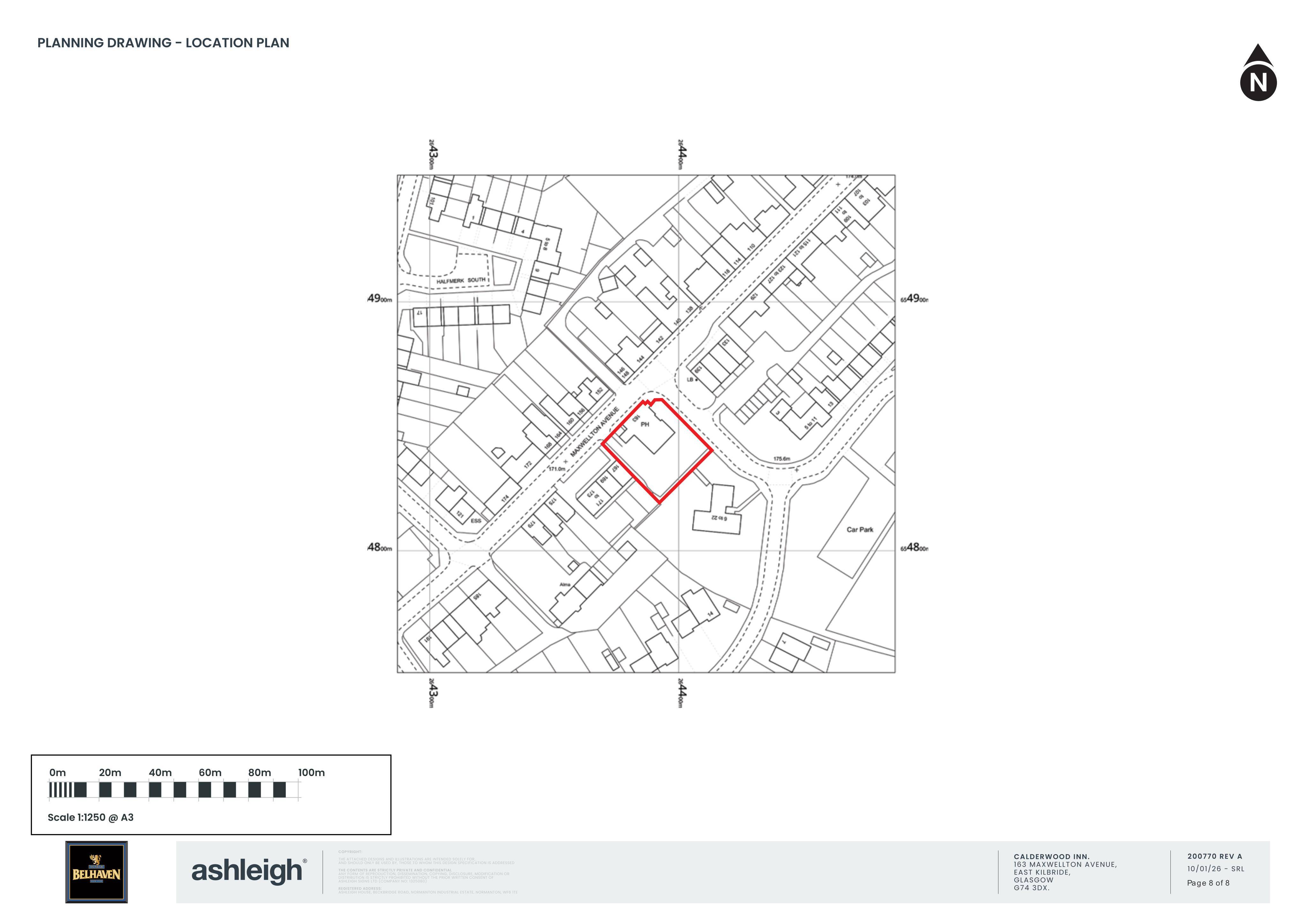Select the '200770 REV A' drawing number
1307x924 pixels.
coord(1215,856)
